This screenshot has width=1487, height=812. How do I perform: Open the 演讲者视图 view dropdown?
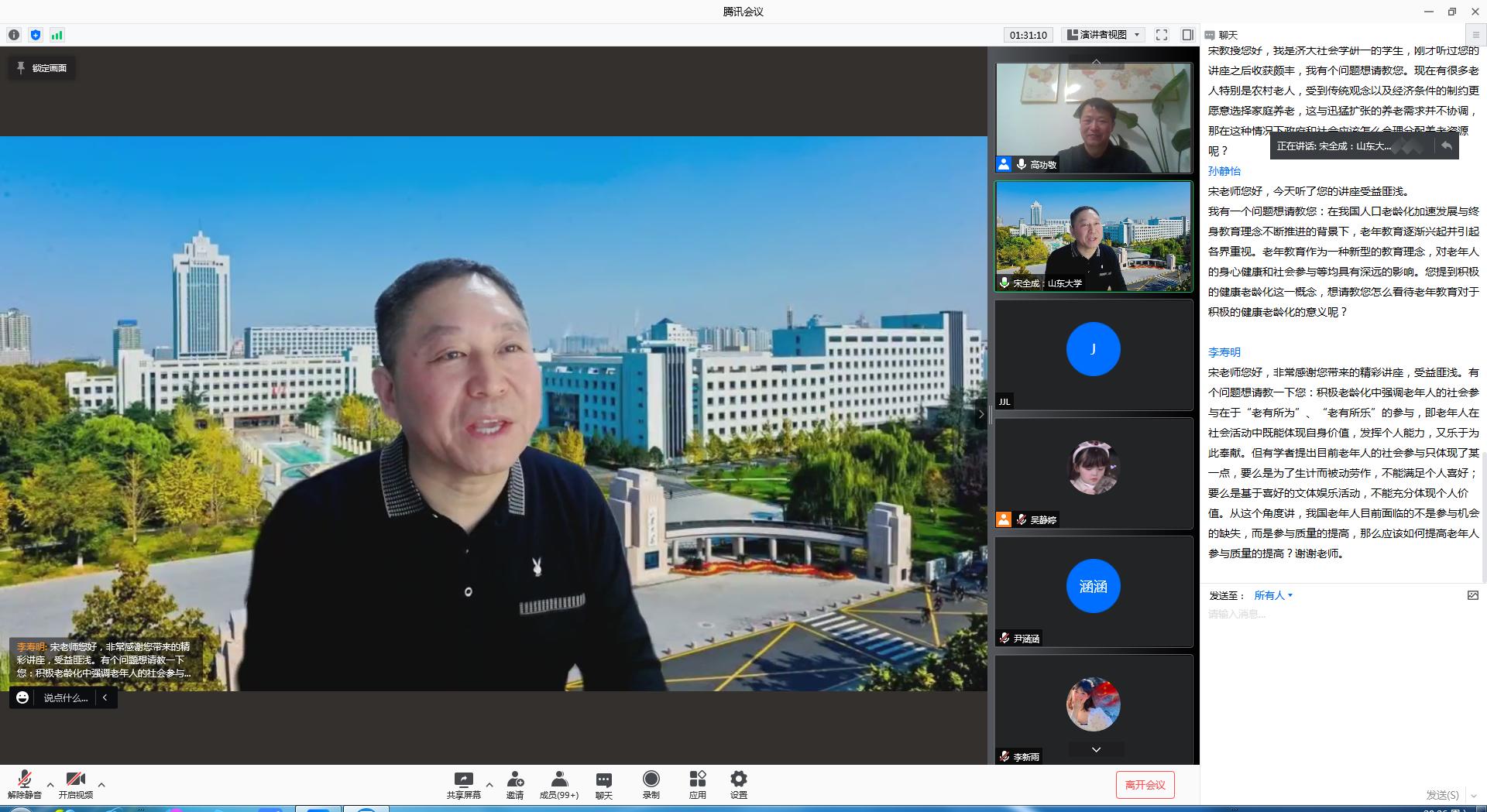coord(1104,35)
